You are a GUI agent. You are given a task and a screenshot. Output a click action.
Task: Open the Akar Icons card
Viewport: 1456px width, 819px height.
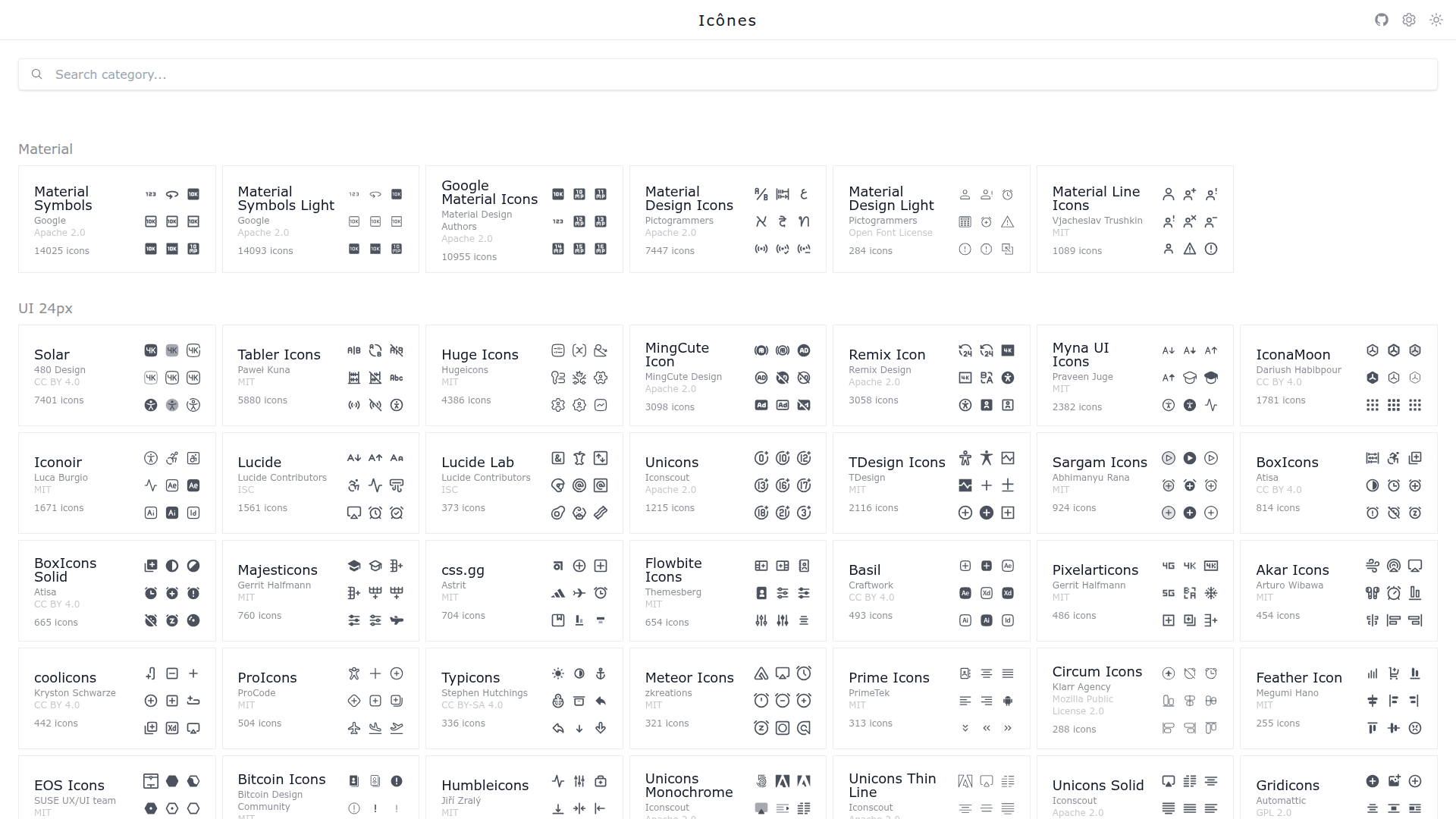[1338, 591]
